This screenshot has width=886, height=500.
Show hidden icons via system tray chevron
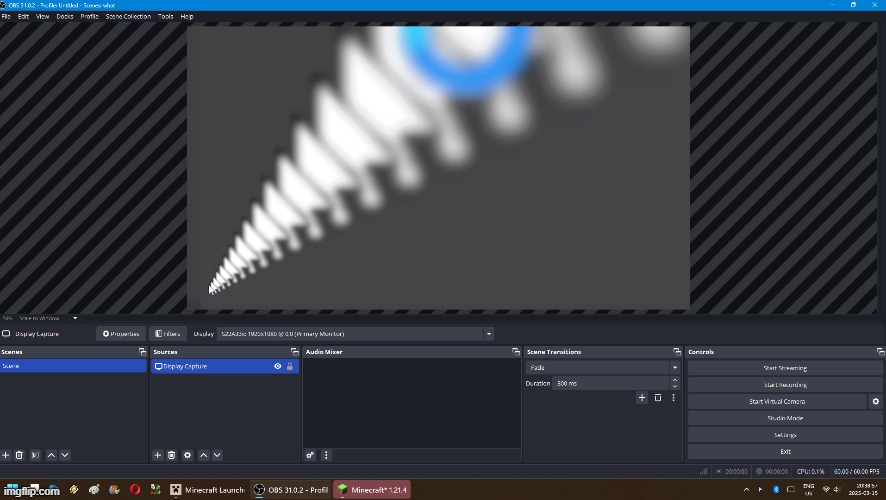[x=746, y=489]
